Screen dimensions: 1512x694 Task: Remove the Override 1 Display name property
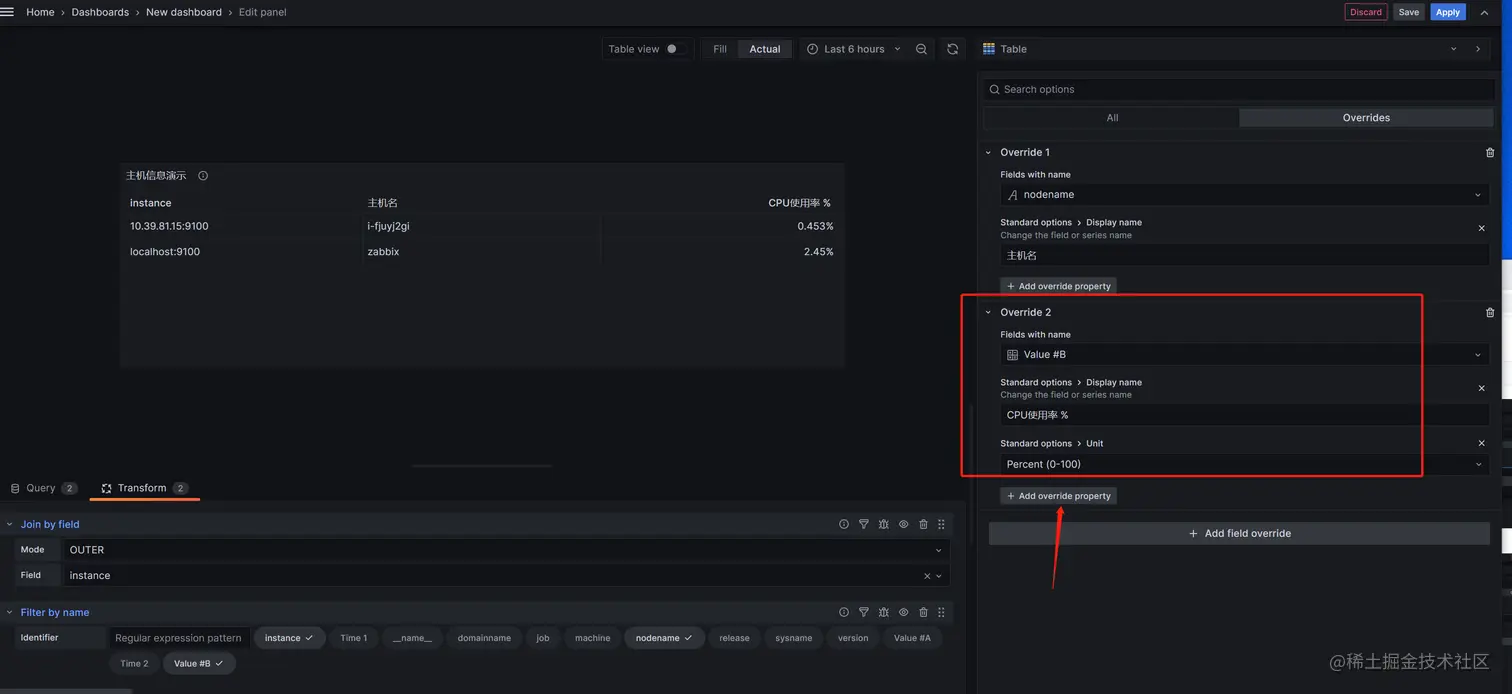point(1482,229)
